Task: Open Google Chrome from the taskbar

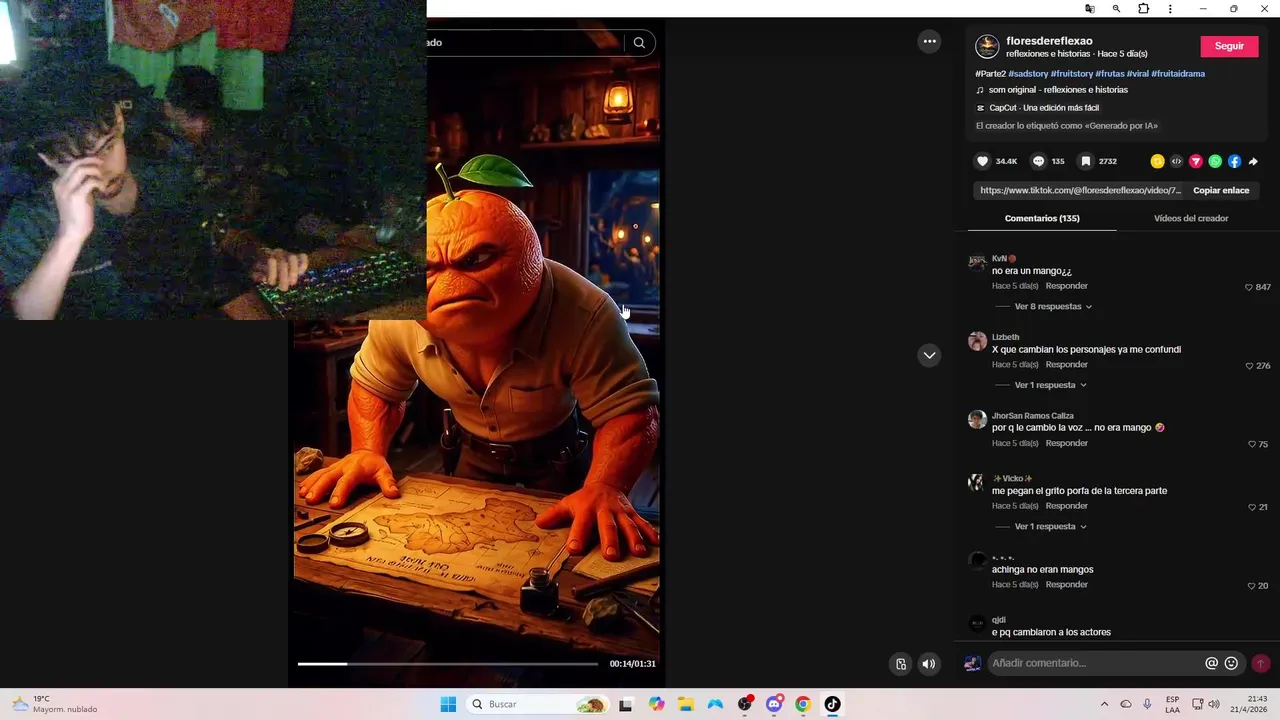Action: coord(803,704)
